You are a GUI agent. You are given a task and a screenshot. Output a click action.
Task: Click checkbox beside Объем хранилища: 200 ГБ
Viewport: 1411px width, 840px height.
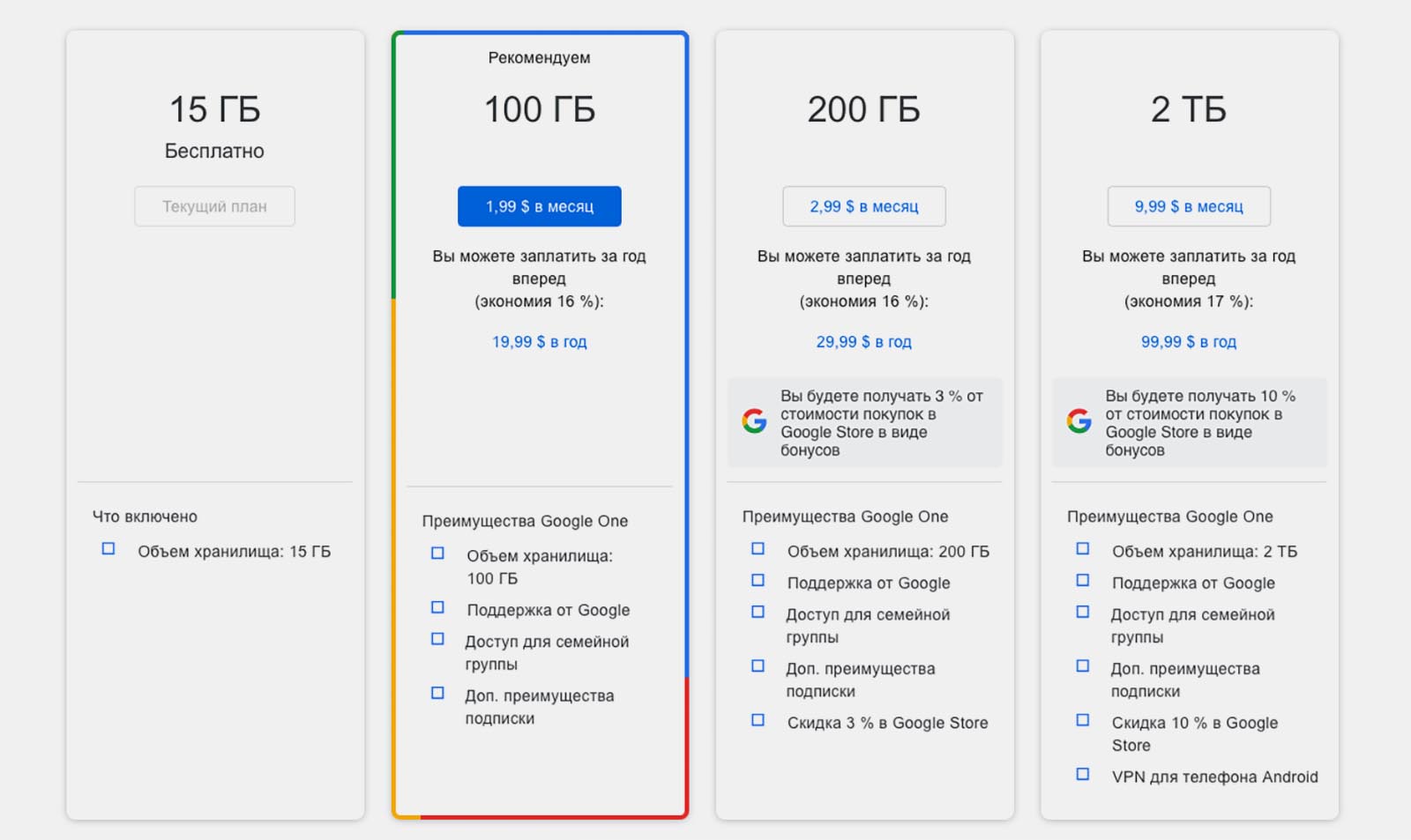pyautogui.click(x=758, y=549)
